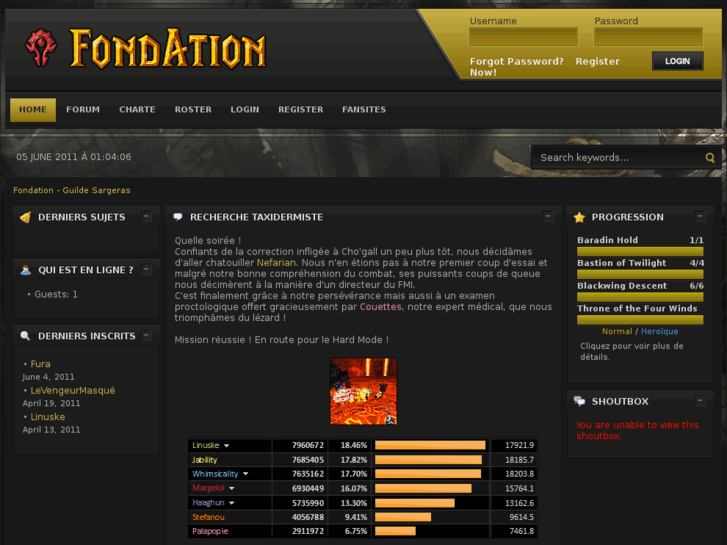
Task: Collapse the Qui est en ligne panel
Action: tap(147, 269)
